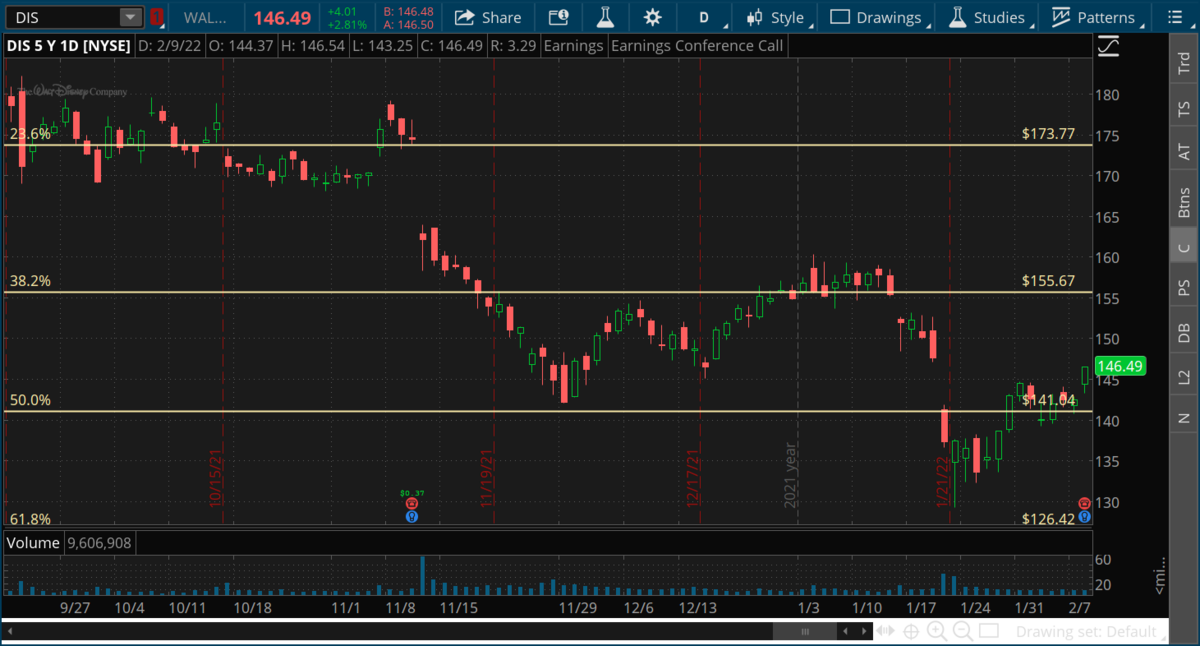The width and height of the screenshot is (1200, 646).
Task: Open the L2 sidebar tab
Action: click(1184, 376)
